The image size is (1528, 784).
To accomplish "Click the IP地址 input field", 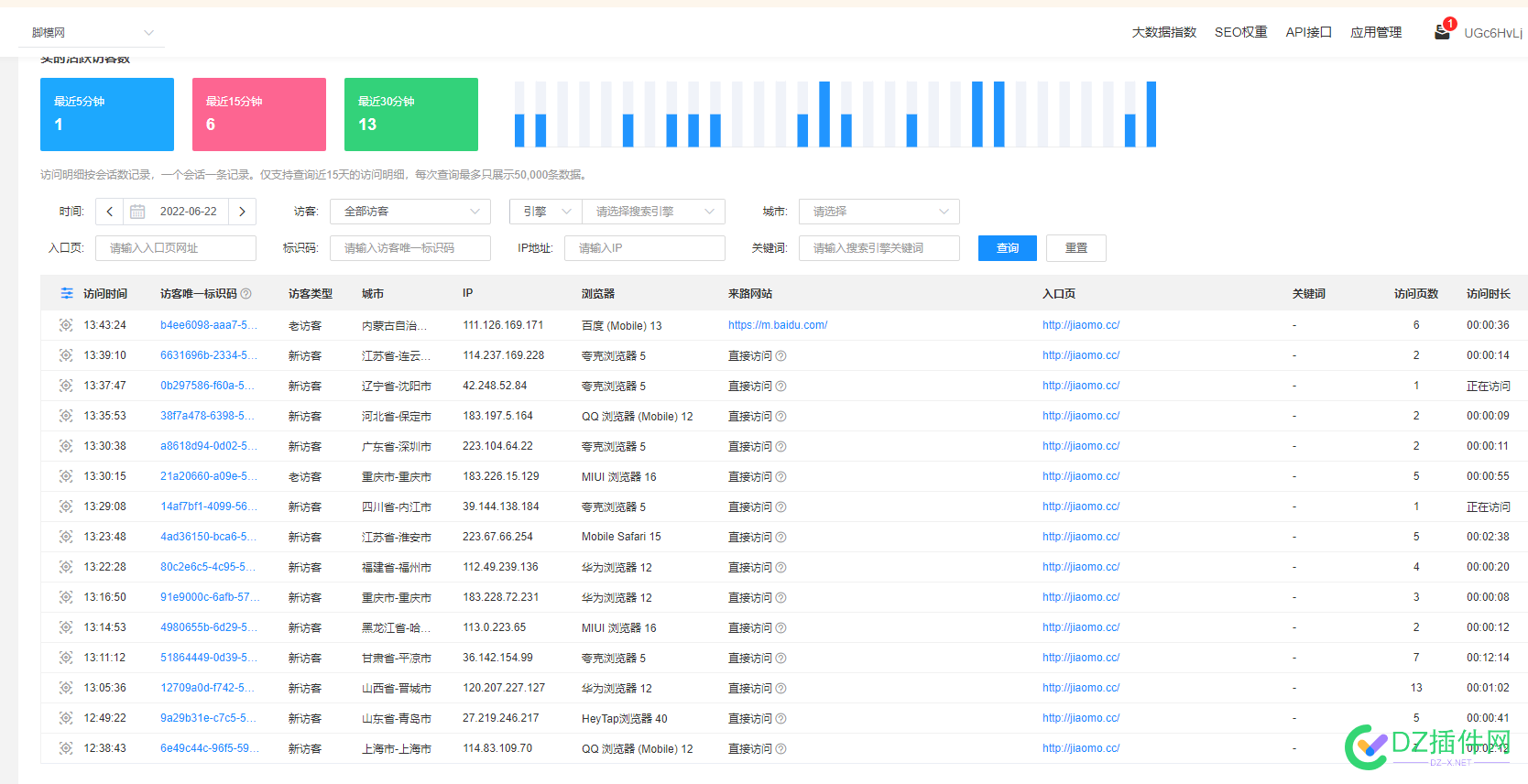I will pos(645,248).
